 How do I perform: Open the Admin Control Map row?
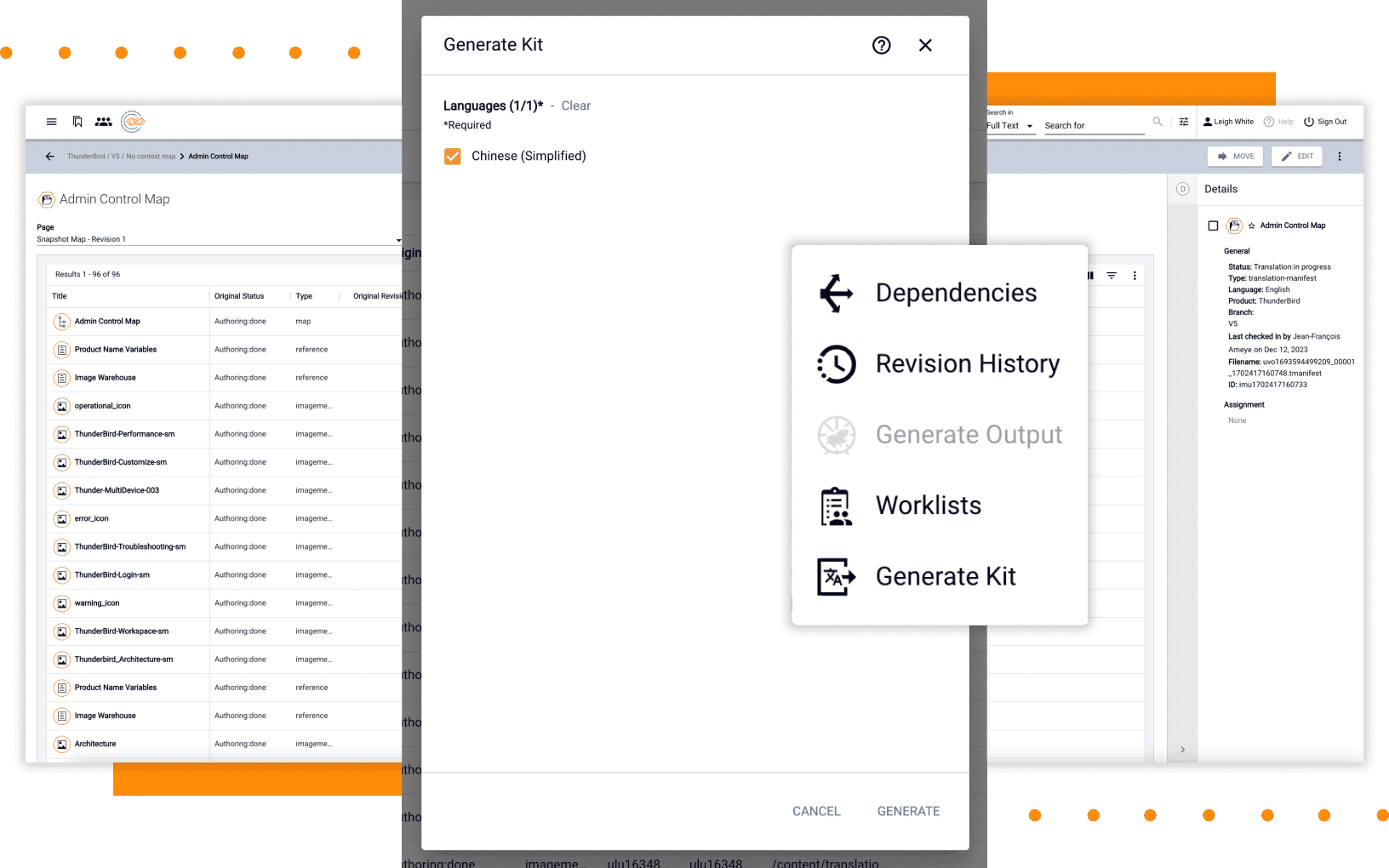[x=225, y=322]
